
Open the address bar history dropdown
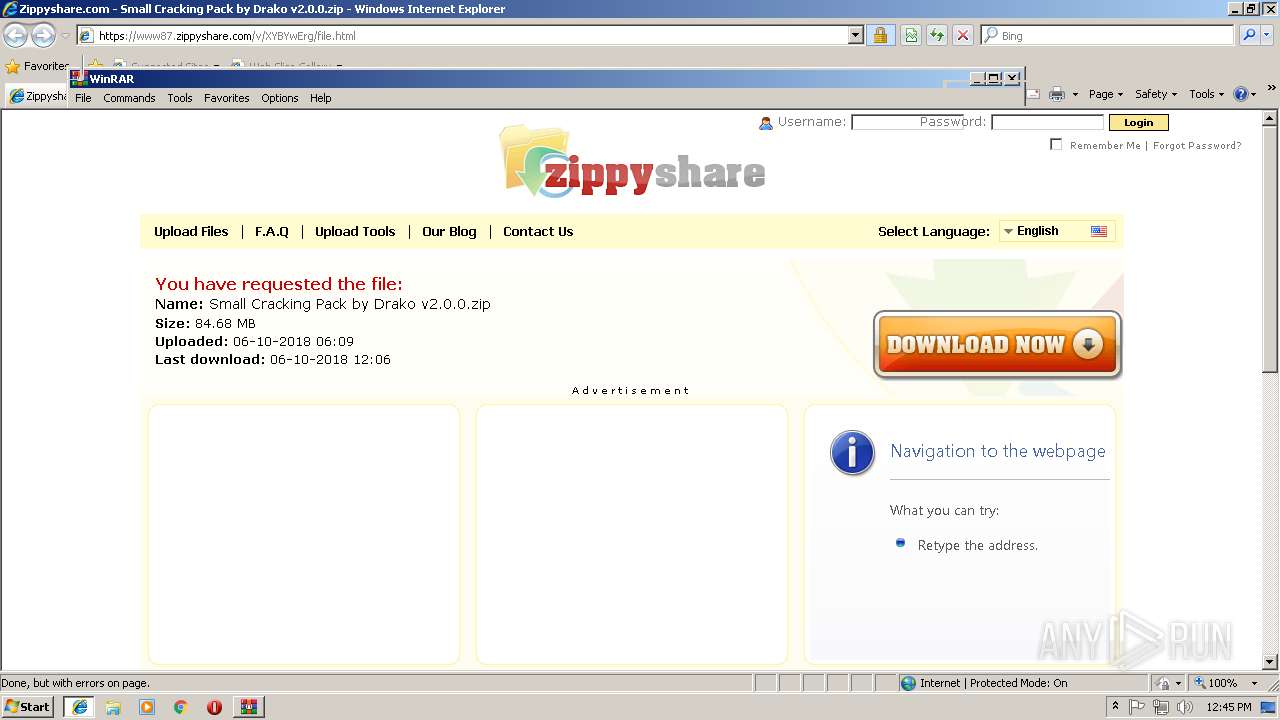tap(855, 36)
